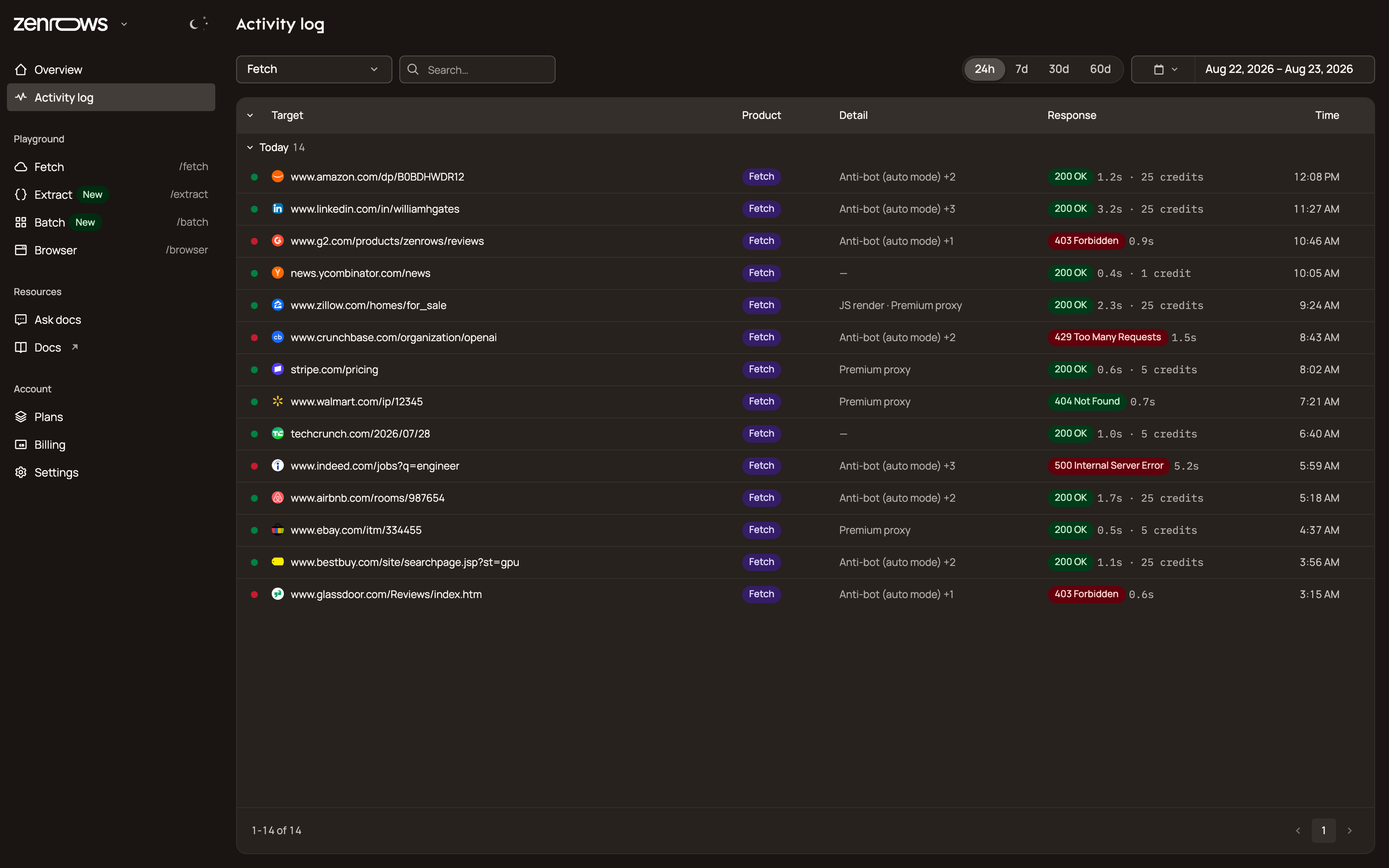The image size is (1389, 868).
Task: Click the search field
Action: coord(477,69)
